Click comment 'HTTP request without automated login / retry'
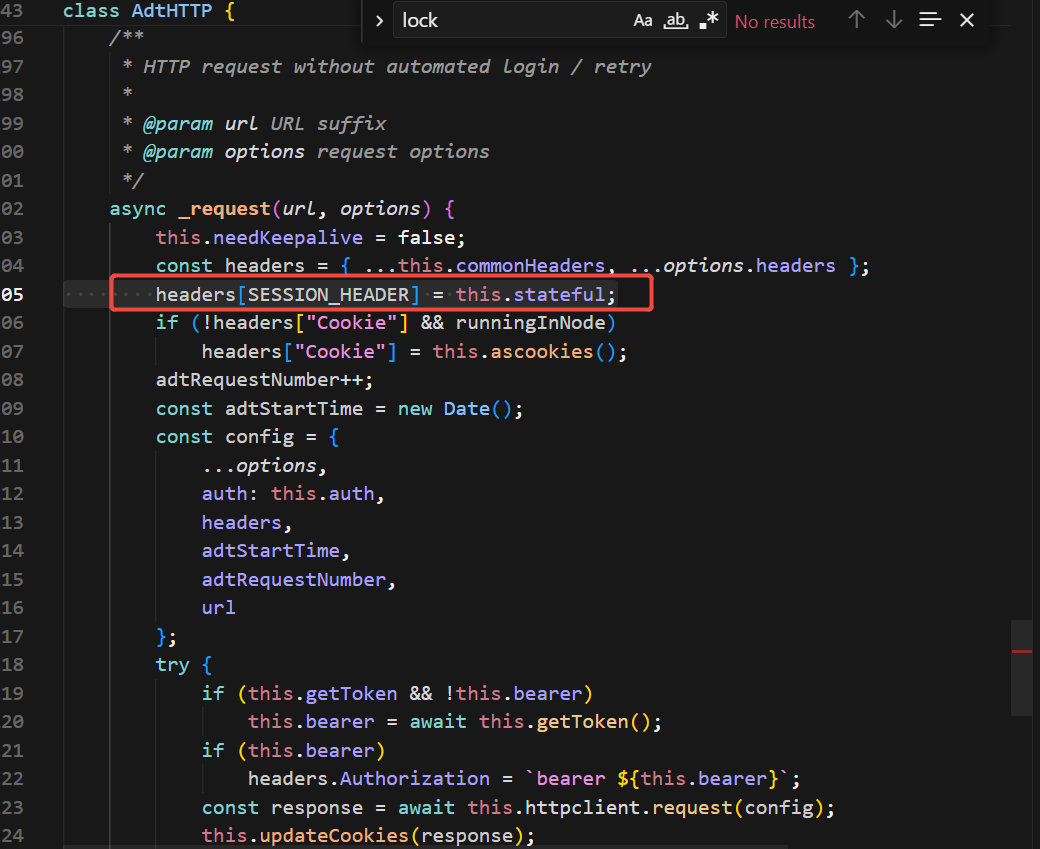Image resolution: width=1040 pixels, height=849 pixels. (x=397, y=67)
